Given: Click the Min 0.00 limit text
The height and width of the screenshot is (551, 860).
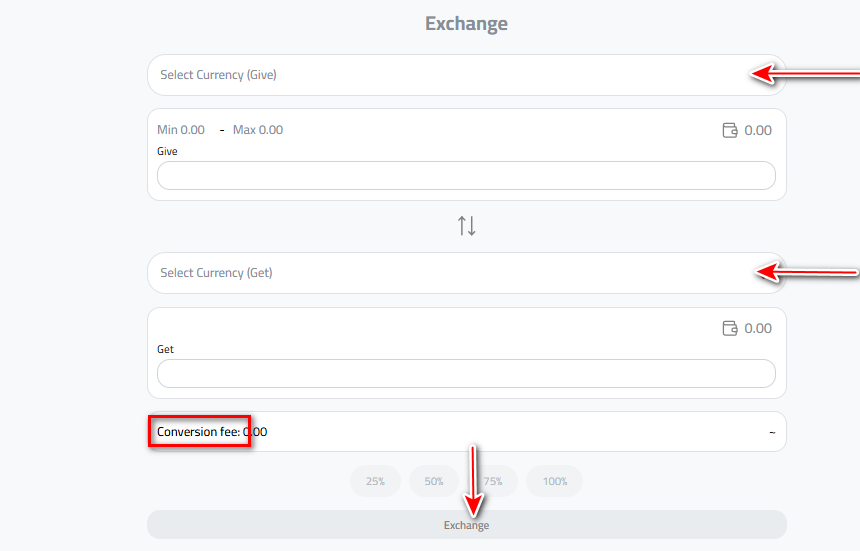Looking at the screenshot, I should coord(181,130).
